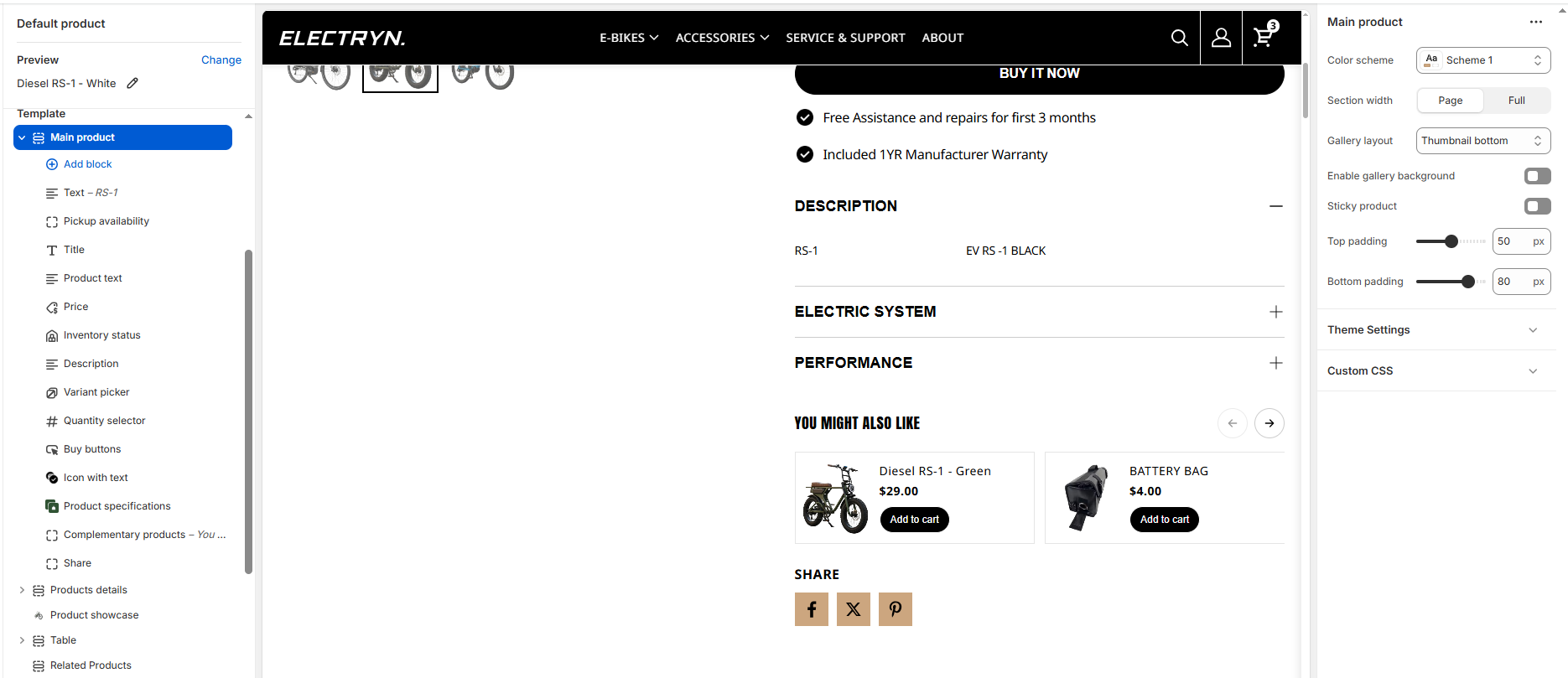
Task: Share on Facebook icon
Action: pyautogui.click(x=811, y=609)
